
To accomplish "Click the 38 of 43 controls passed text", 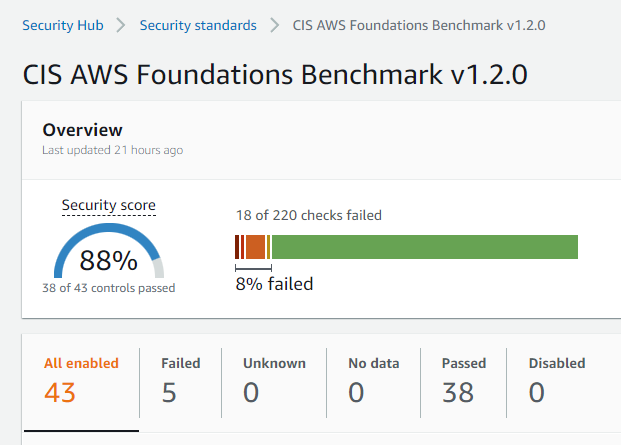I will coord(109,288).
